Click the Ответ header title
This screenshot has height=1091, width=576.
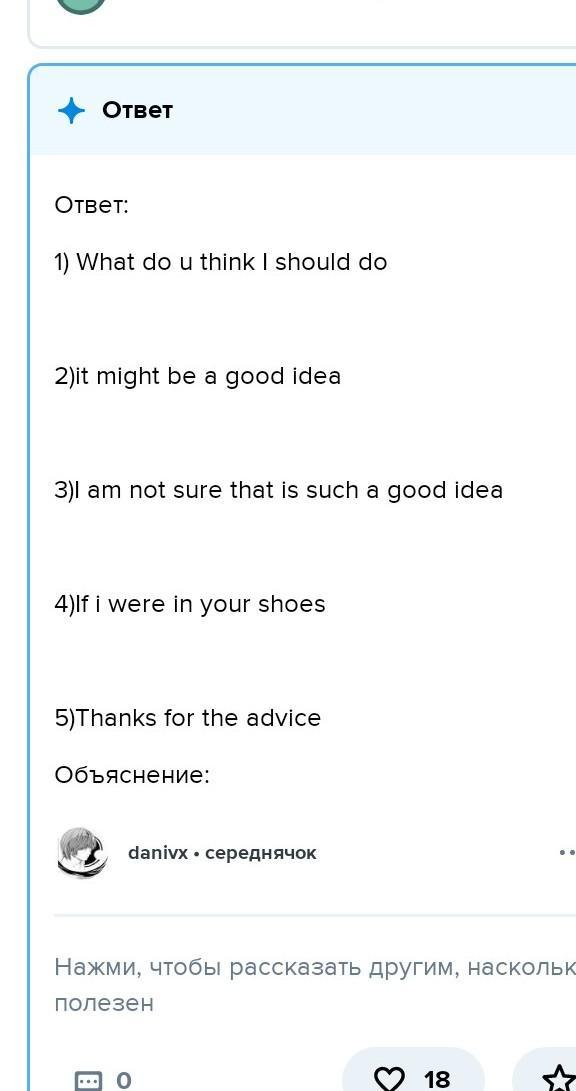tap(137, 110)
